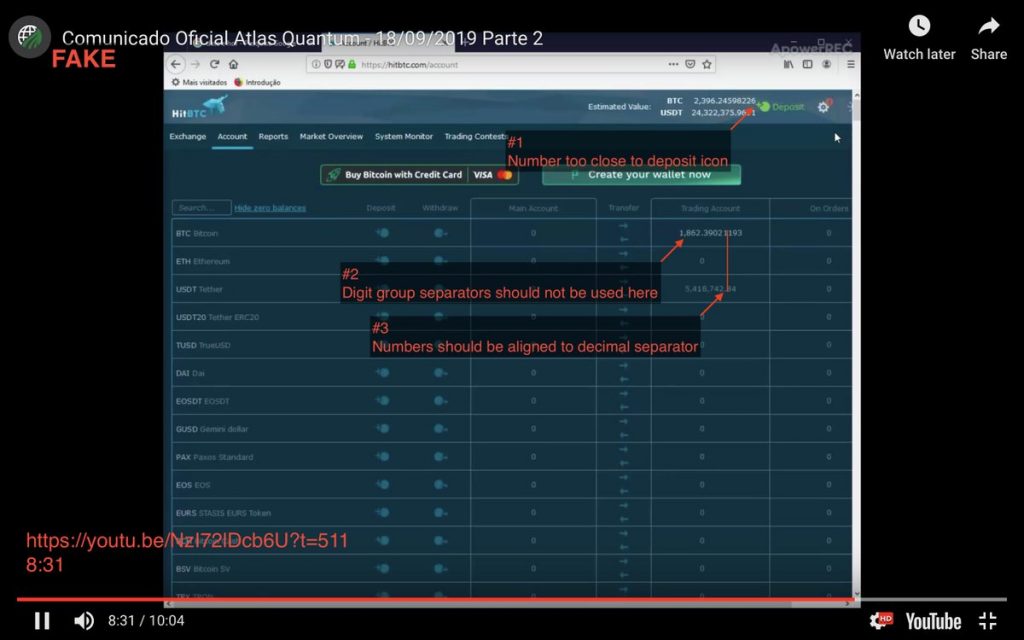Click the withdraw icon in GUSD row
The image size is (1024, 640).
(x=440, y=428)
